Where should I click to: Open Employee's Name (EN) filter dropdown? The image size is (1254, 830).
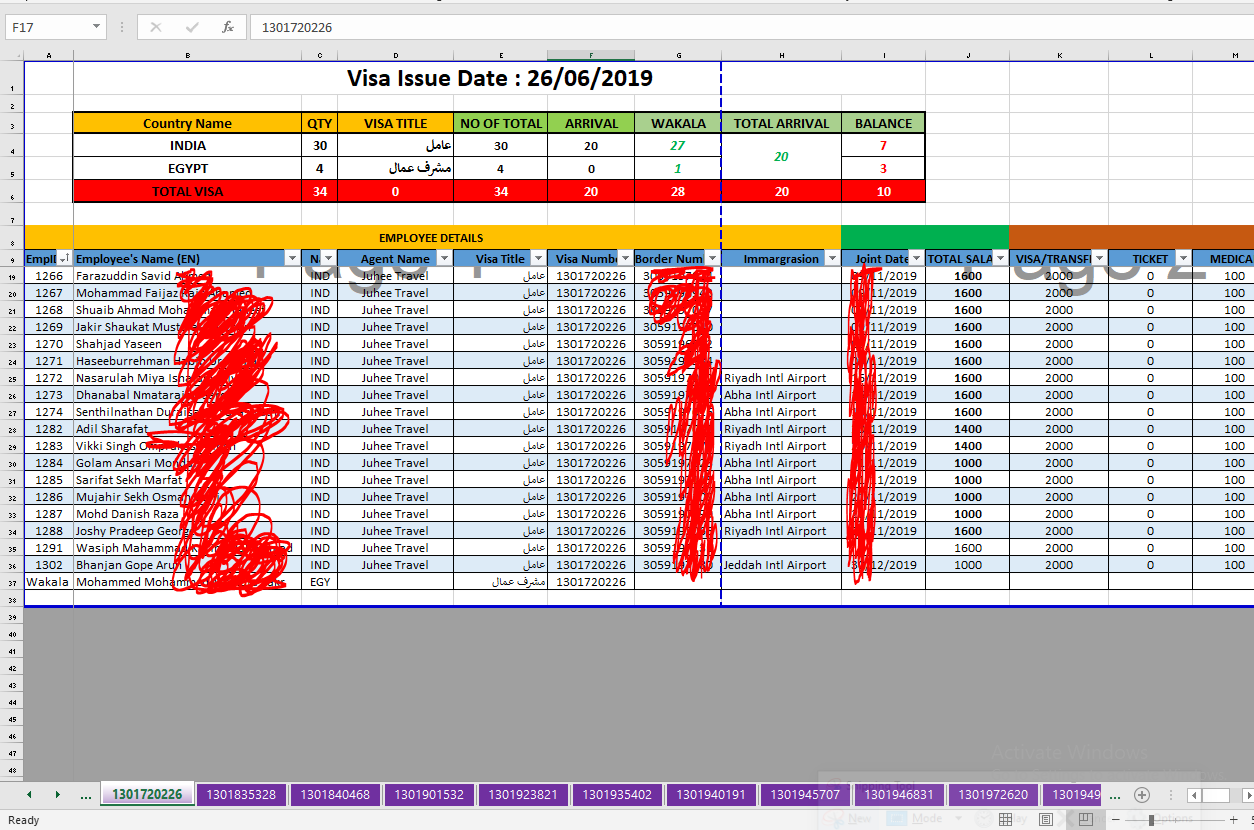[x=292, y=259]
